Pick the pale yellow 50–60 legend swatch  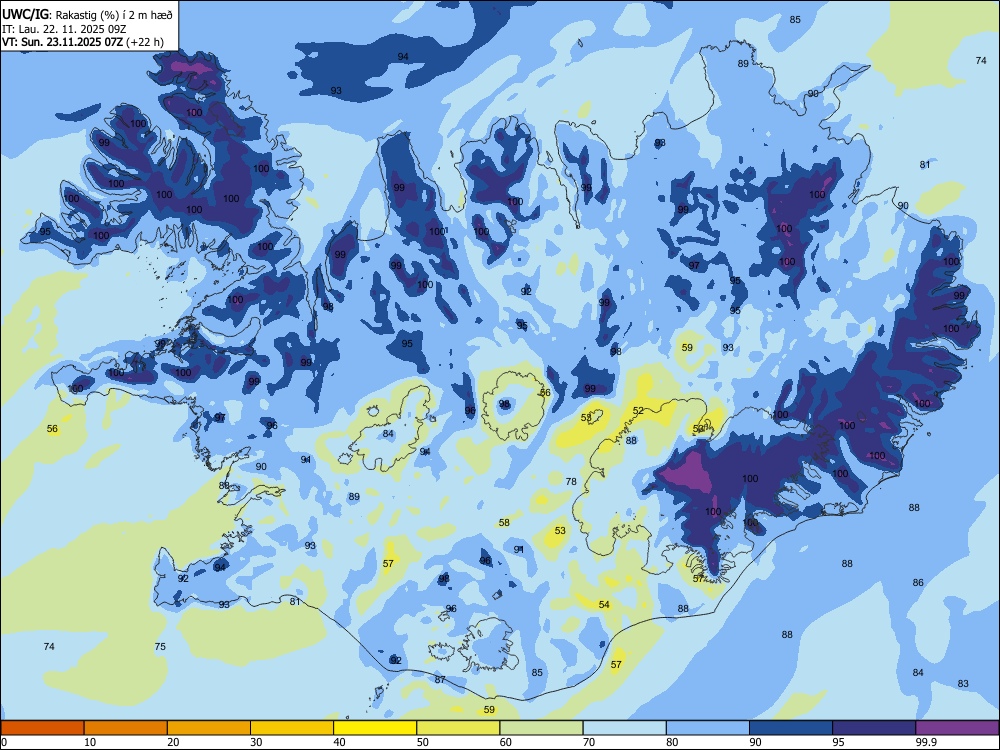[x=458, y=728]
